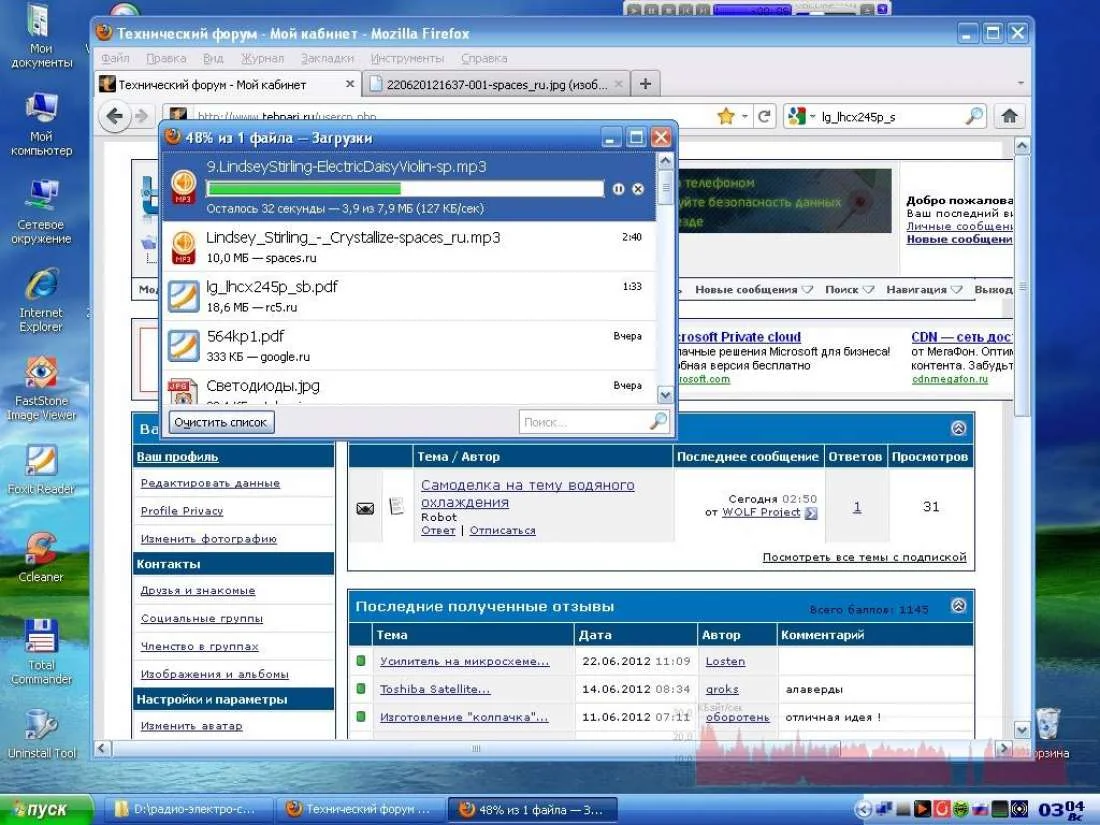This screenshot has height=825, width=1100.
Task: Open Мой компьютер desktop icon
Action: pyautogui.click(x=41, y=124)
